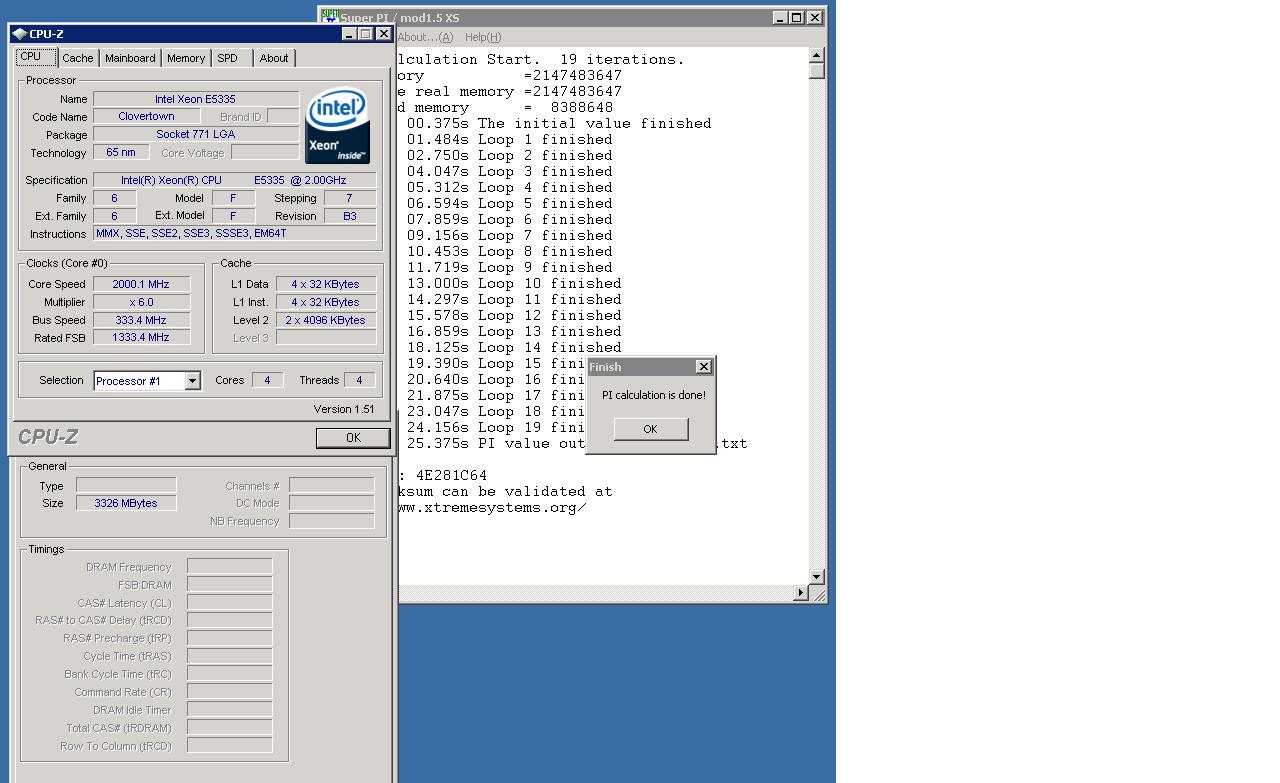Click the Code Name value Clovertown
Image resolution: width=1280 pixels, height=783 pixels.
coord(146,117)
